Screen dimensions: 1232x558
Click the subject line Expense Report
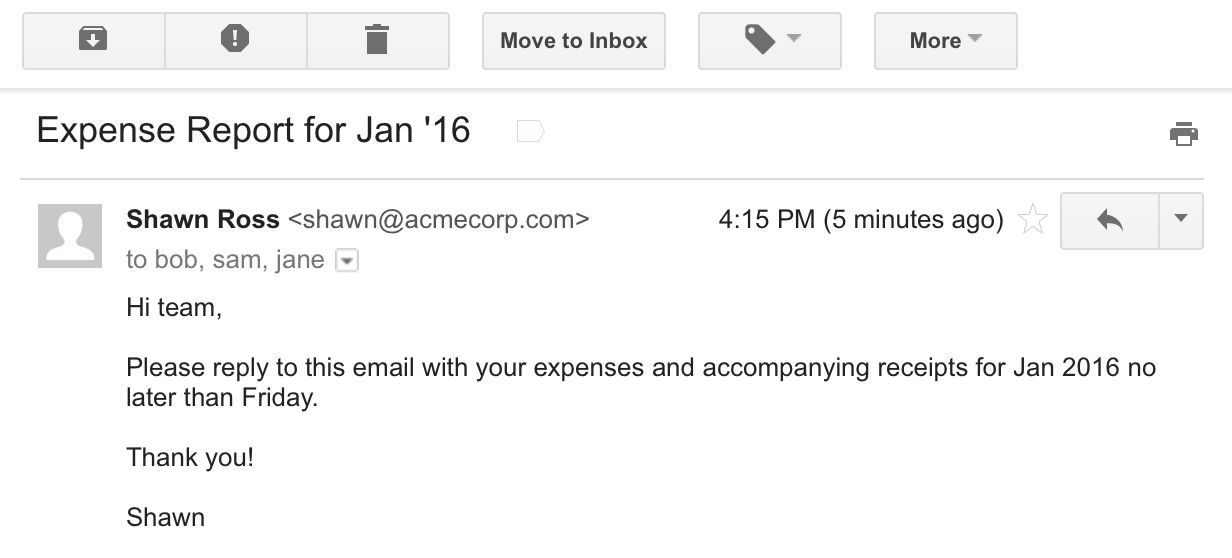253,131
